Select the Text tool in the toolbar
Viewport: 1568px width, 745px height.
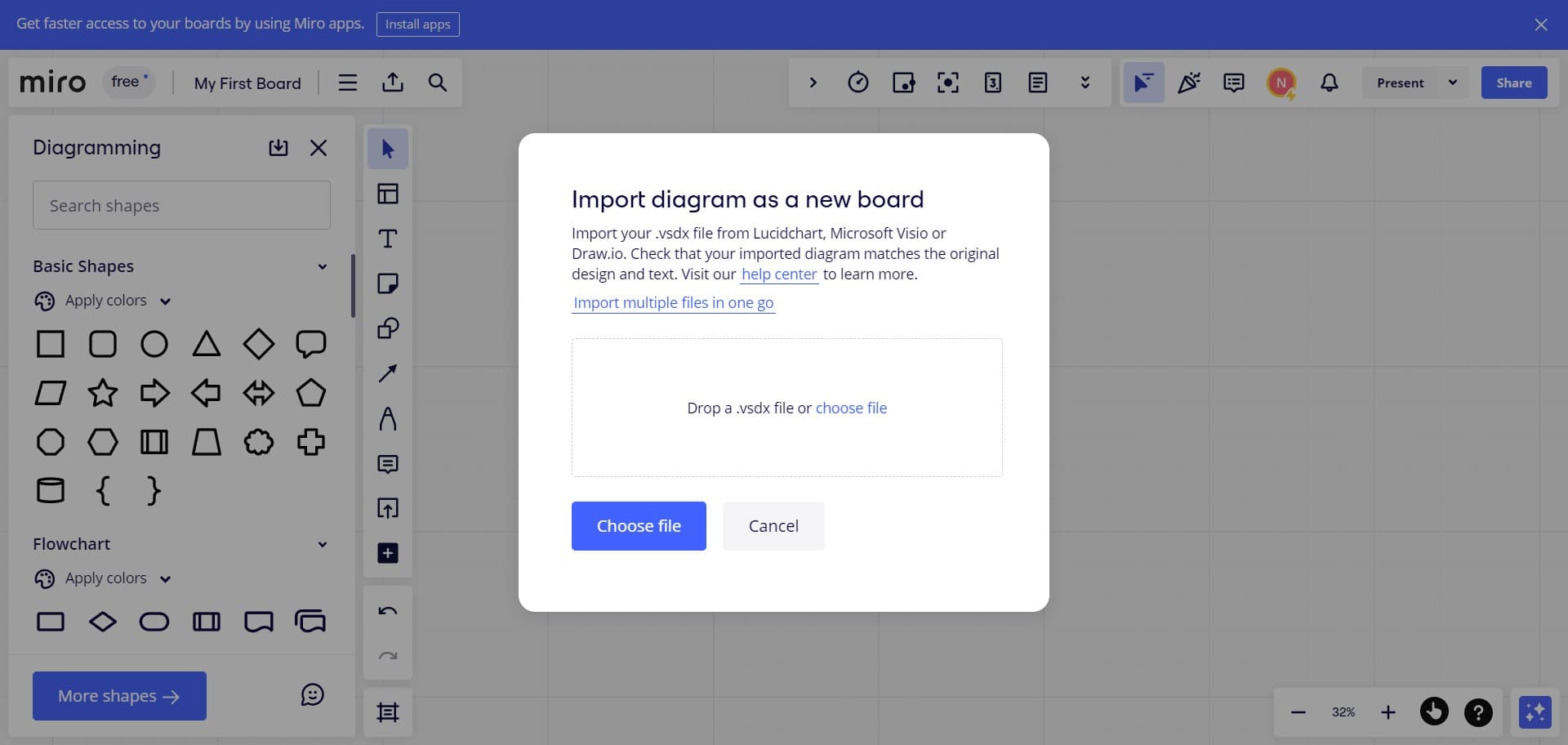(x=388, y=239)
